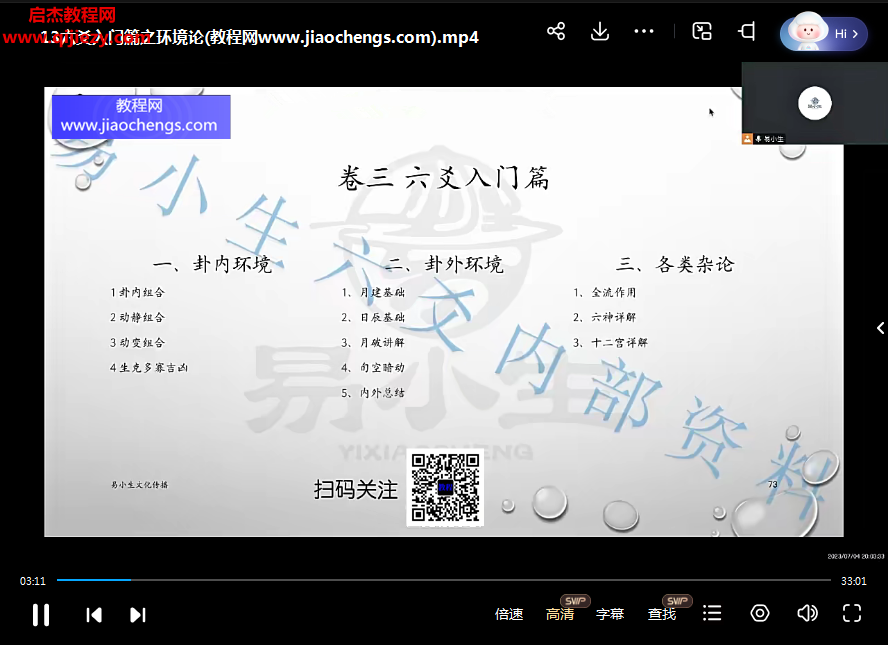Skip to the next video
The width and height of the screenshot is (888, 645).
[x=138, y=615]
